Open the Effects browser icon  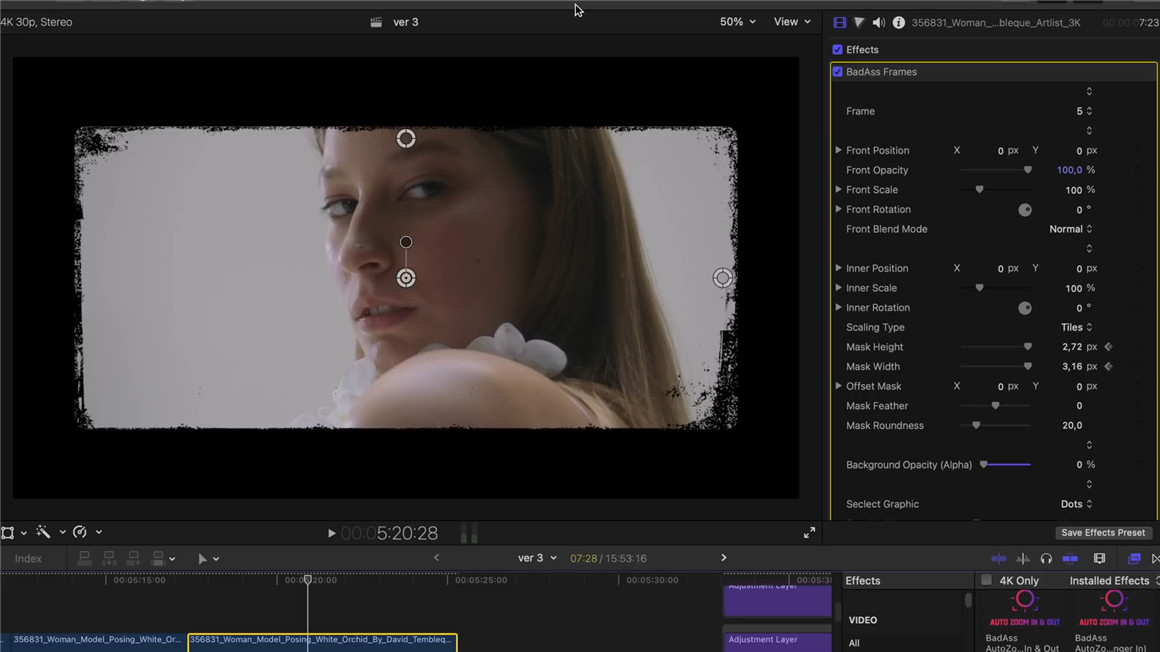[1134, 559]
